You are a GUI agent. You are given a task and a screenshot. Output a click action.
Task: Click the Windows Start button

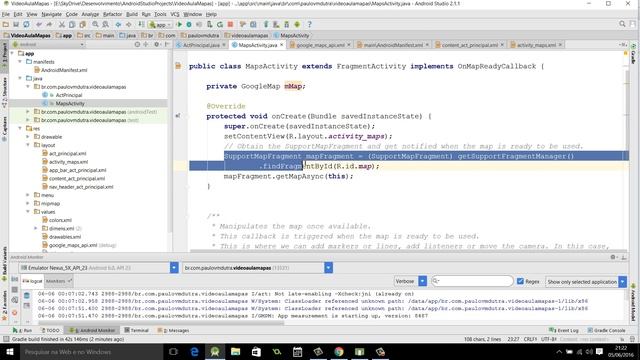(9, 351)
